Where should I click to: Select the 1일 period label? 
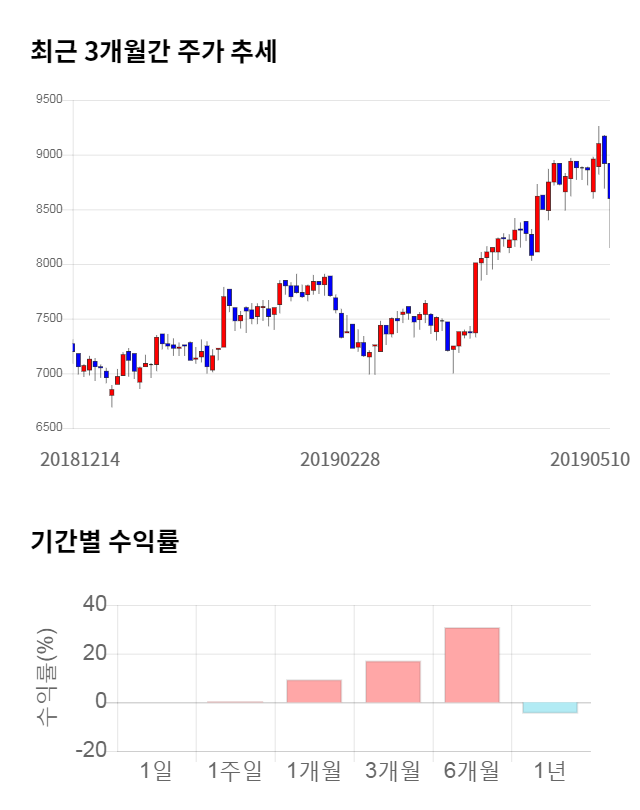(156, 771)
